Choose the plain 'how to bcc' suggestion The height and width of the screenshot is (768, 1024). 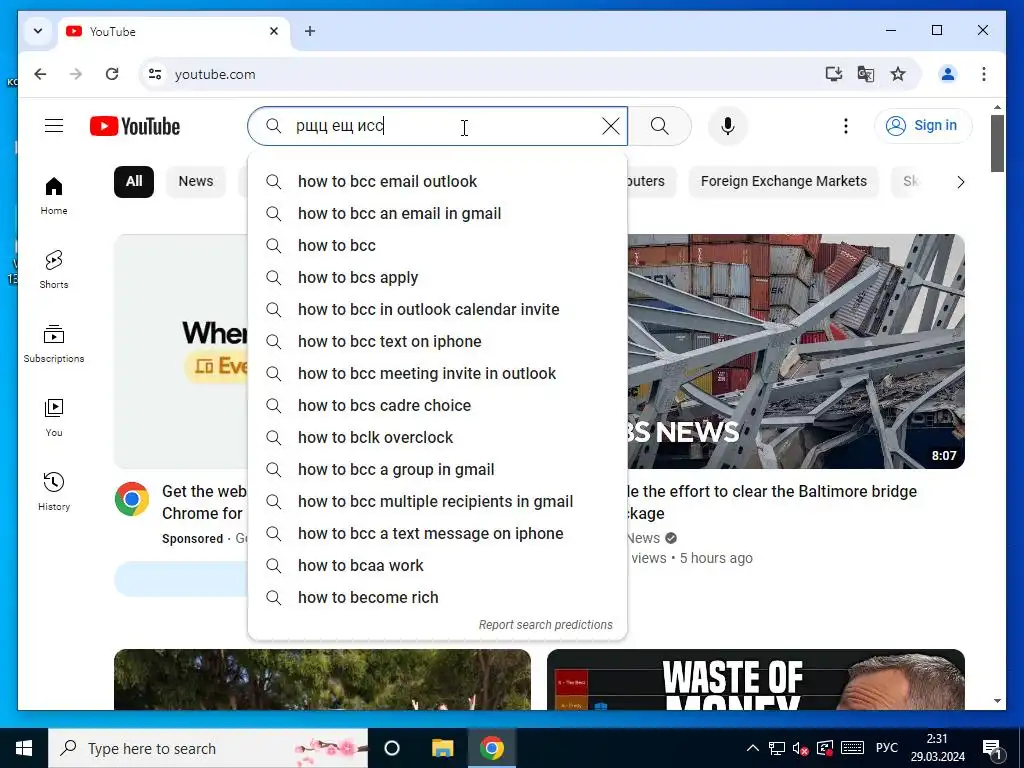pos(438,246)
